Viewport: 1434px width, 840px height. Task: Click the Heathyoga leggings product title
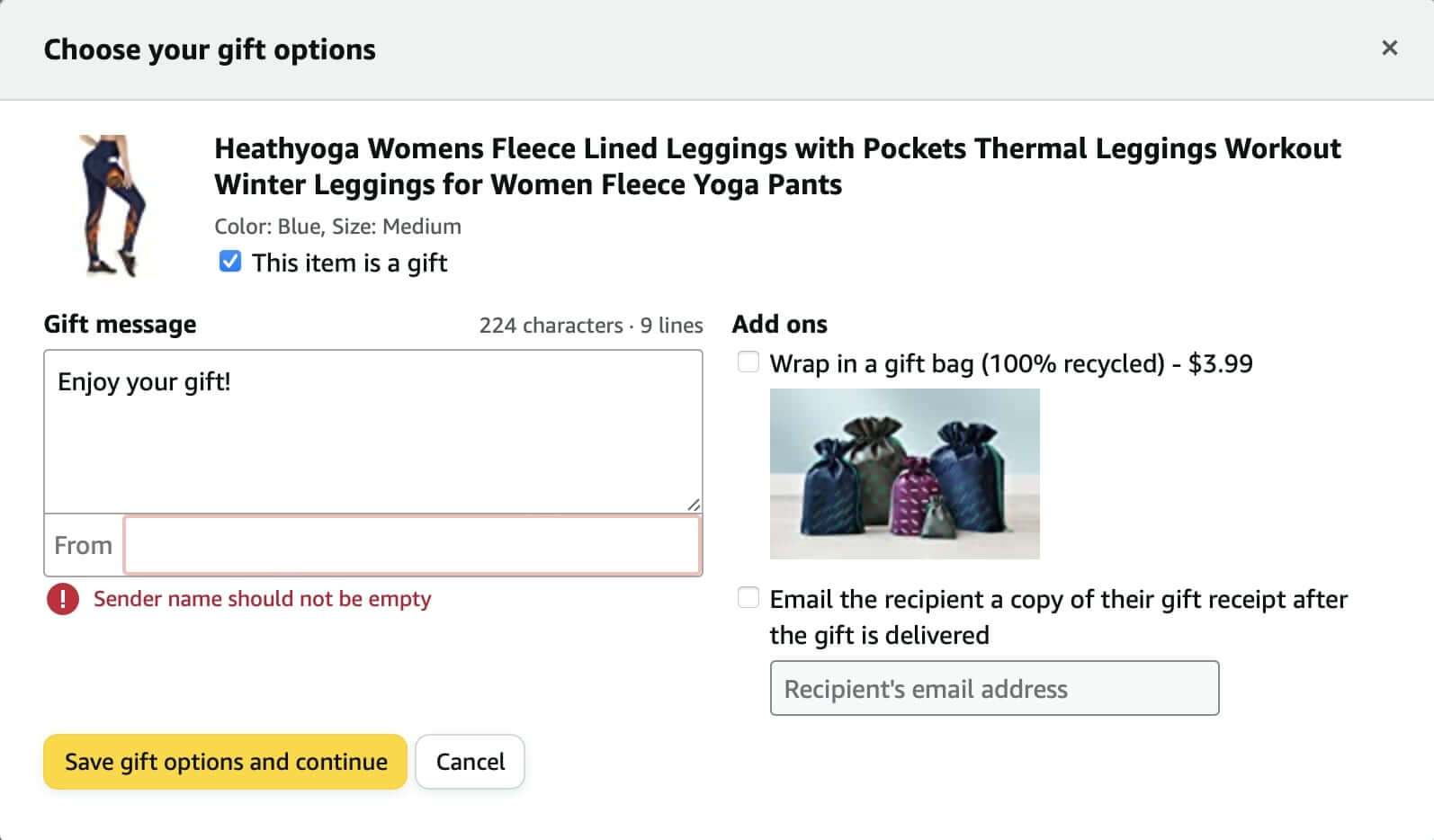pos(777,166)
